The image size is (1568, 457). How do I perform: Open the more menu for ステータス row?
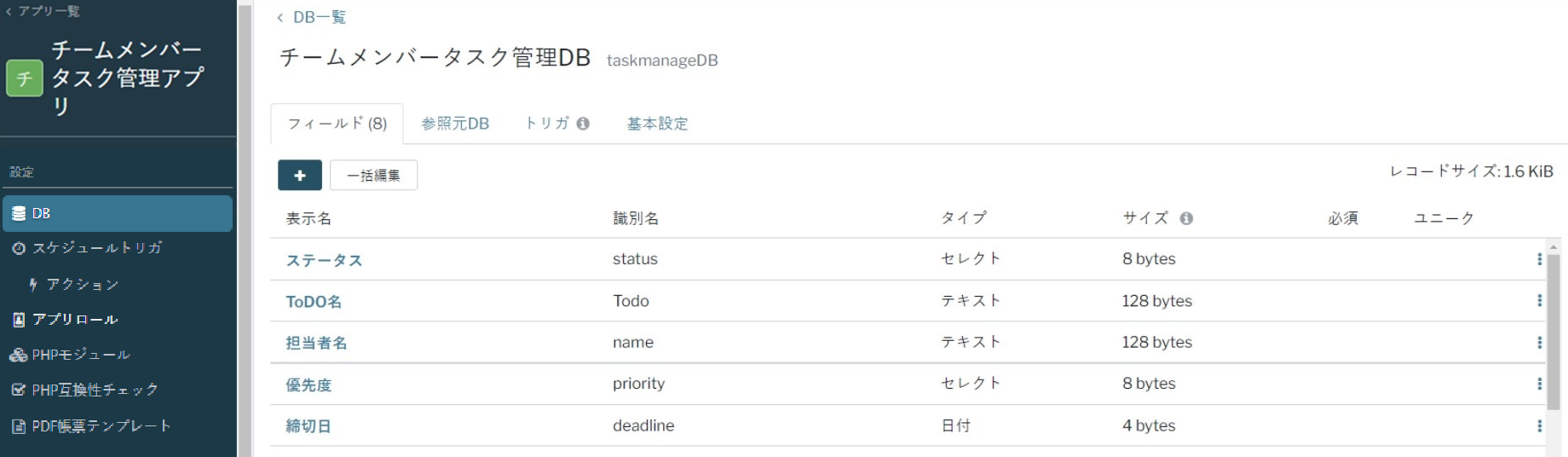1539,259
